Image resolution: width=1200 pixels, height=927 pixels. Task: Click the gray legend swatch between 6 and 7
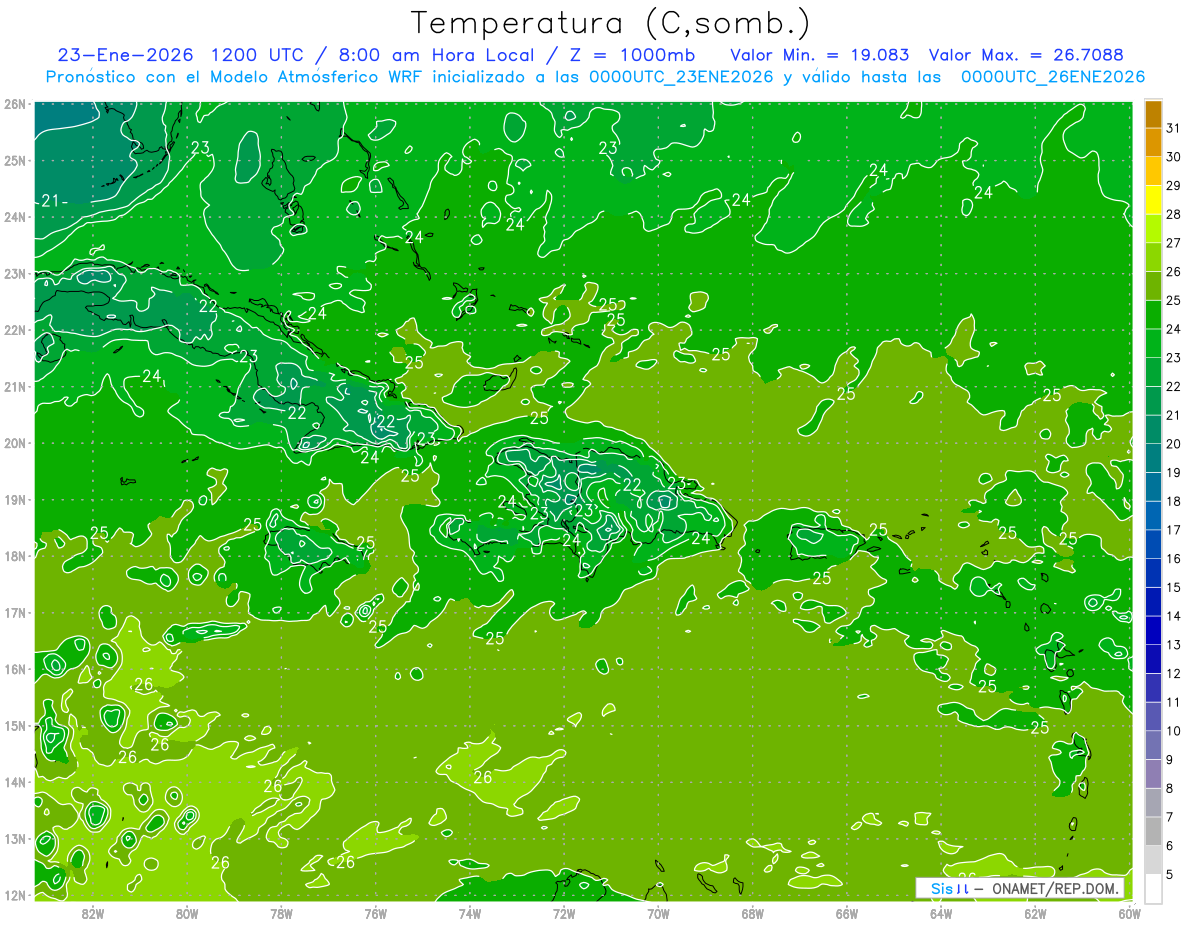1153,831
